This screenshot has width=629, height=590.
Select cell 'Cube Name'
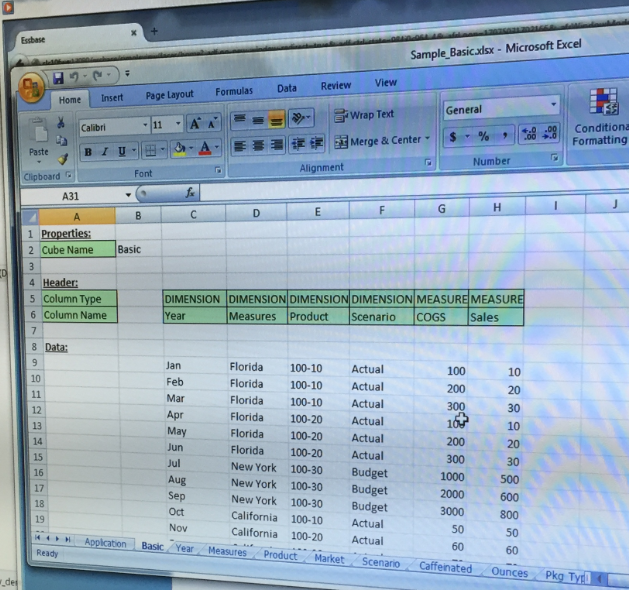(78, 250)
